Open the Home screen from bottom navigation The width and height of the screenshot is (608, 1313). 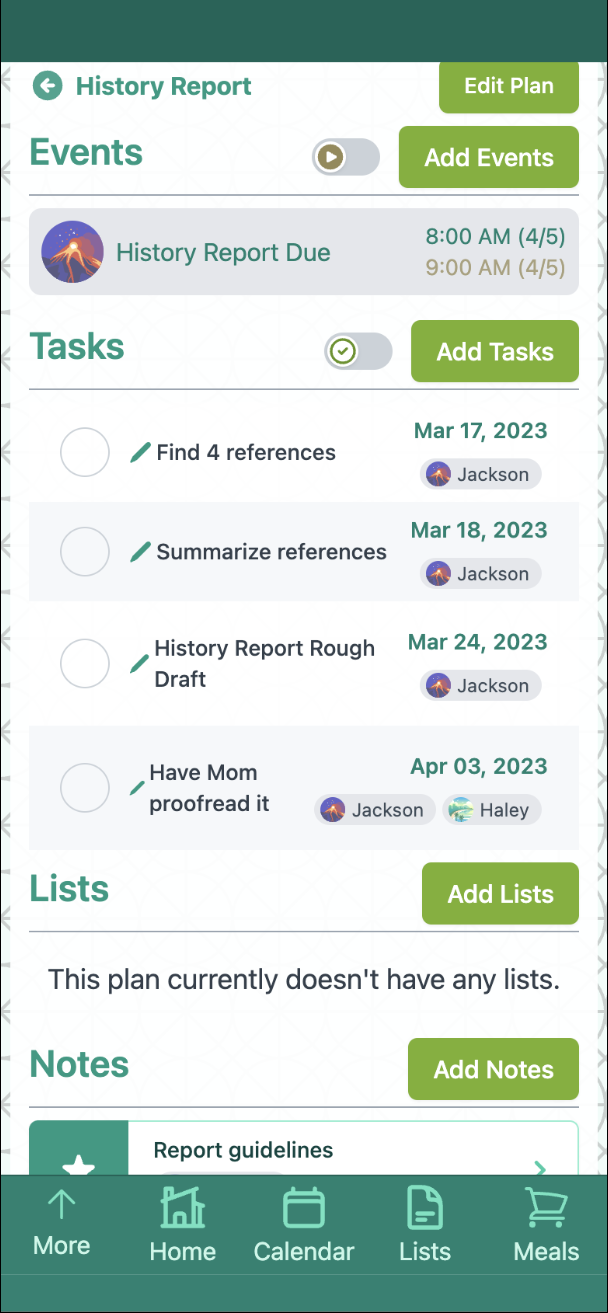coord(182,1224)
